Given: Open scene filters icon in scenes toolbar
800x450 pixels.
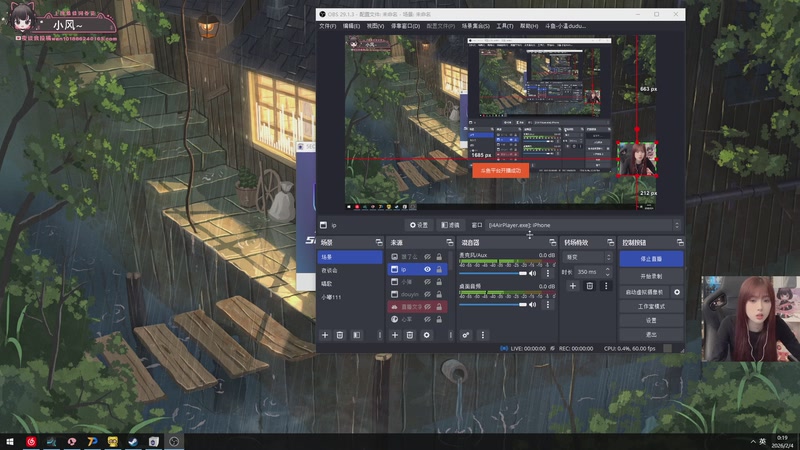Looking at the screenshot, I should [357, 335].
